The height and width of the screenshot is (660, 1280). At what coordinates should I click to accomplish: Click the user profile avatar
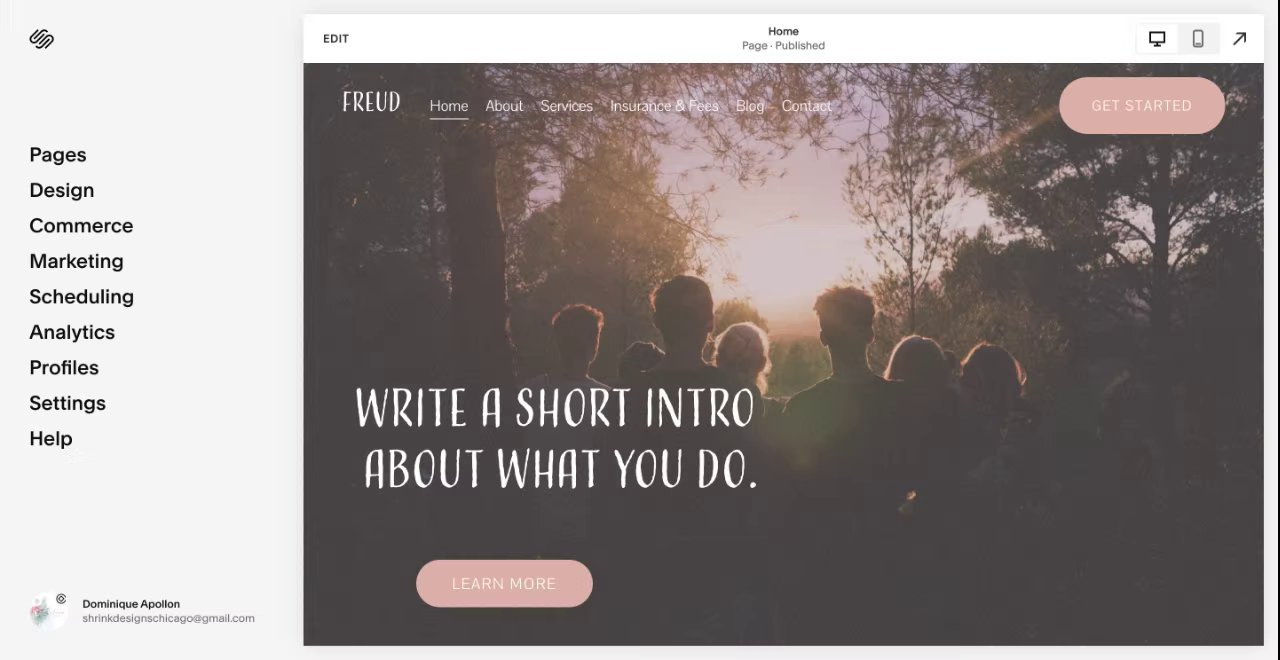(x=48, y=610)
